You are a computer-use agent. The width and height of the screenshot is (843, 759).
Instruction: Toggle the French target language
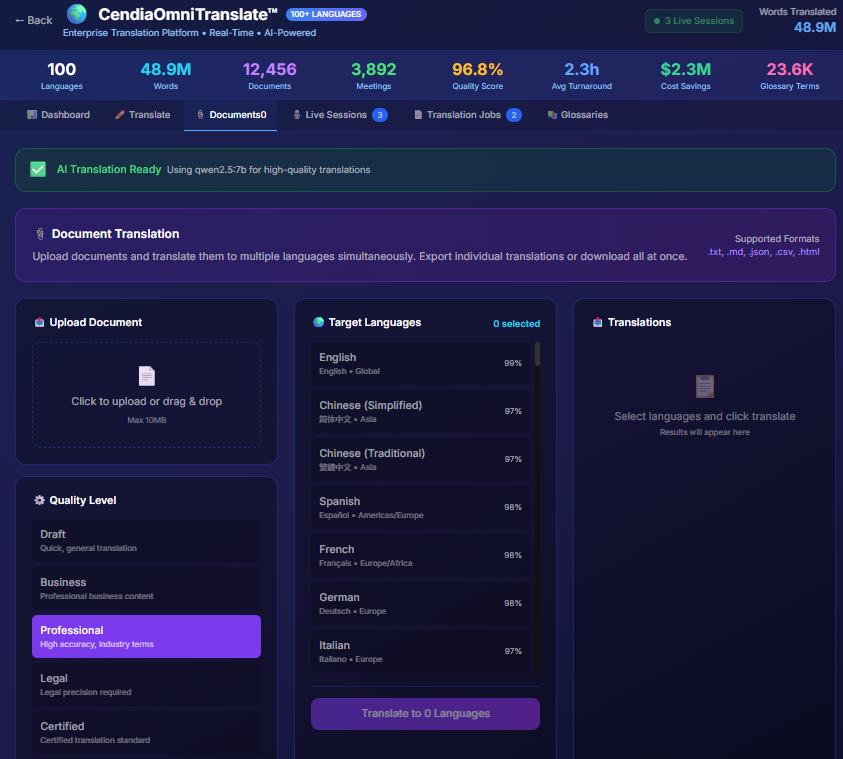(x=420, y=555)
